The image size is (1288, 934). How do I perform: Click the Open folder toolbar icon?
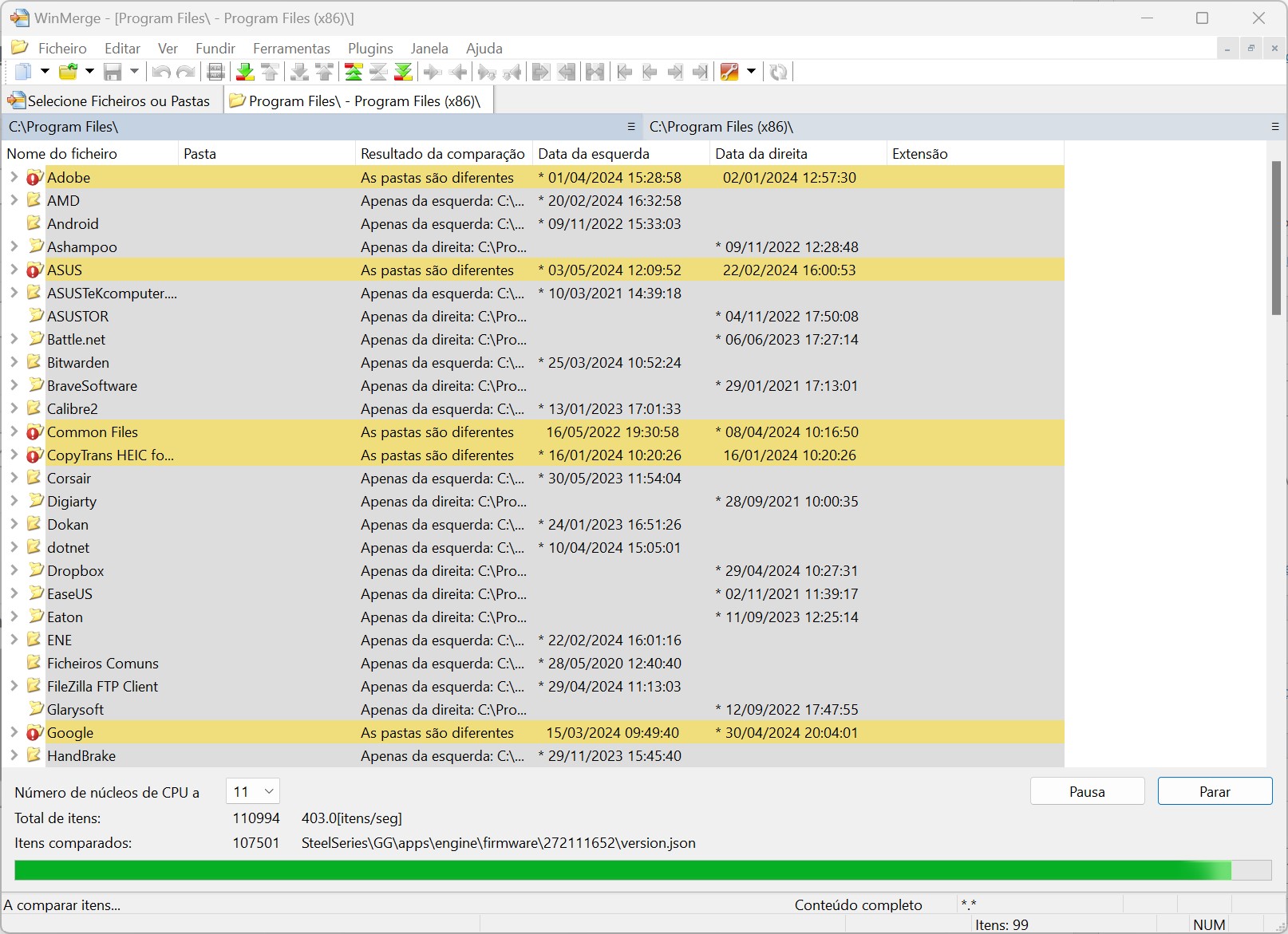coord(69,72)
